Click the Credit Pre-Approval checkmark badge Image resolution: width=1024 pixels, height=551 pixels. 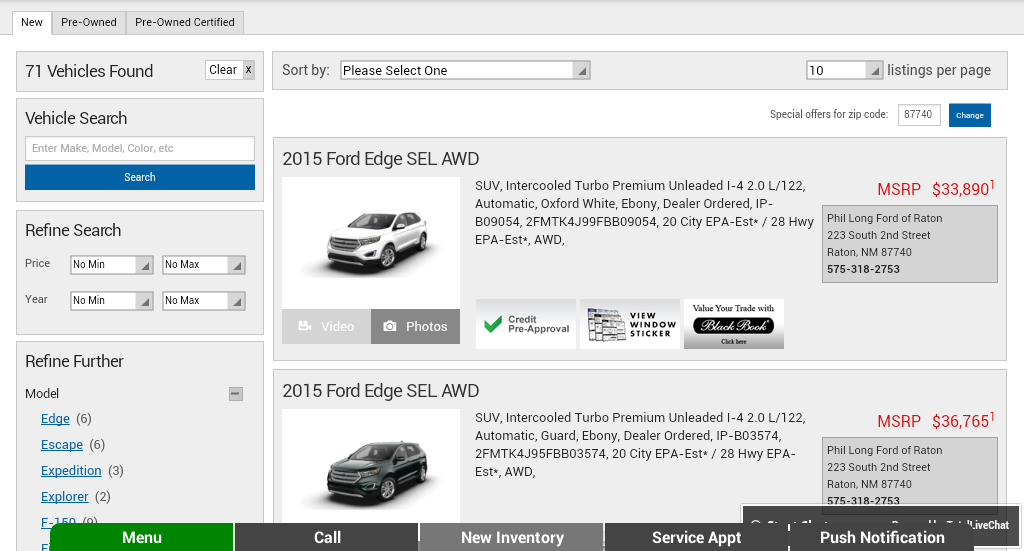(x=526, y=324)
